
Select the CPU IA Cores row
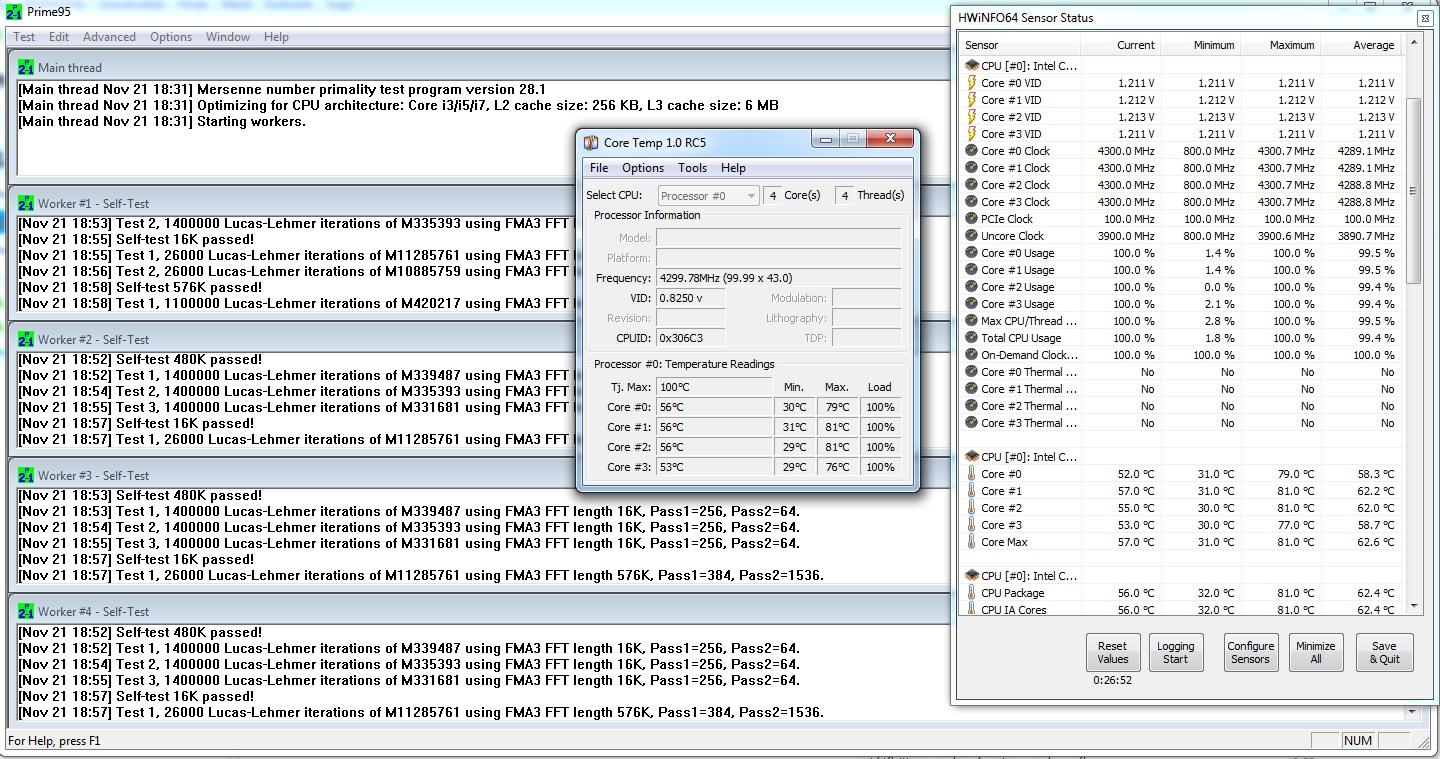[1181, 610]
